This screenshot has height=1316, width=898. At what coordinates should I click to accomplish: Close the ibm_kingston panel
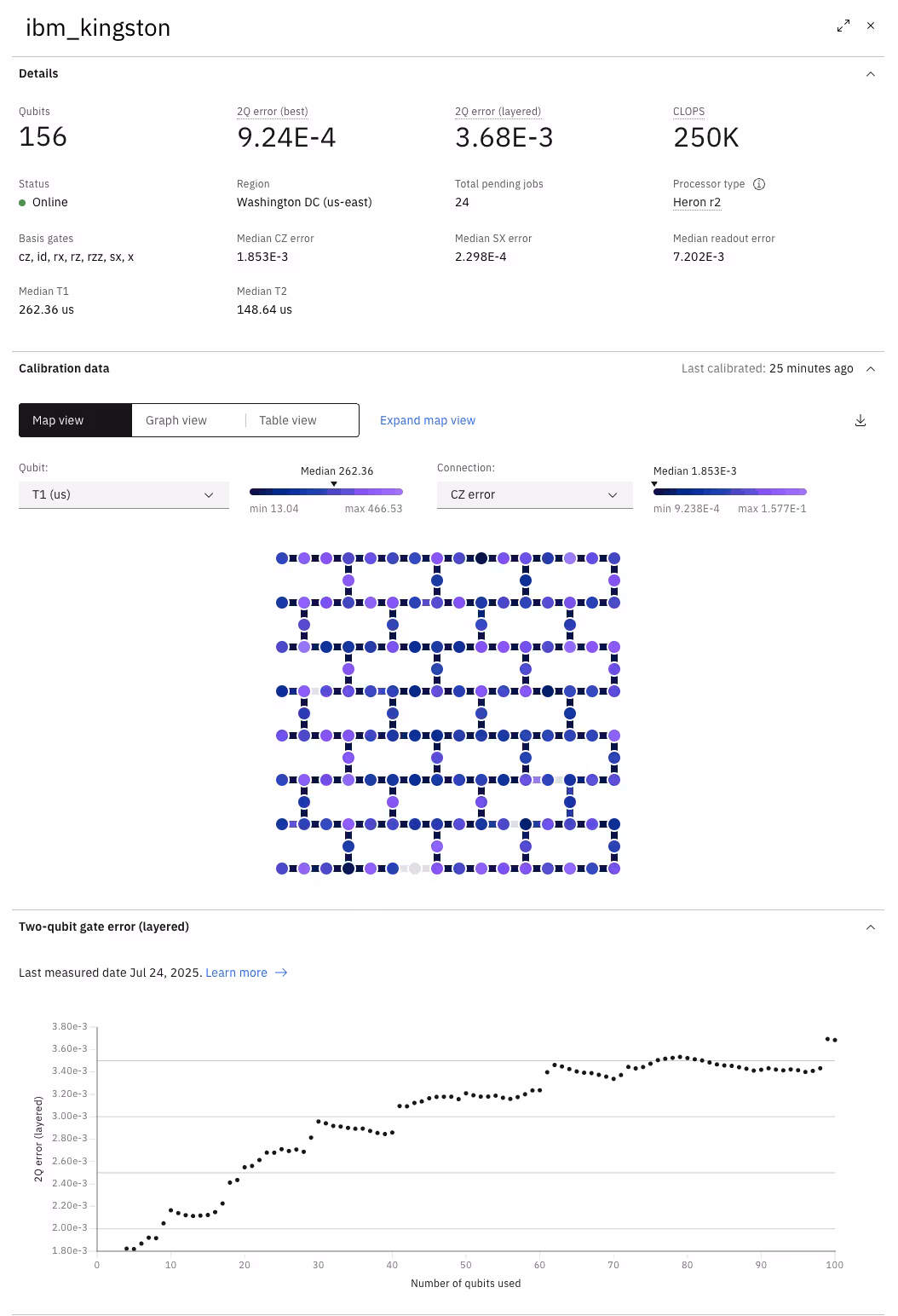click(x=871, y=26)
